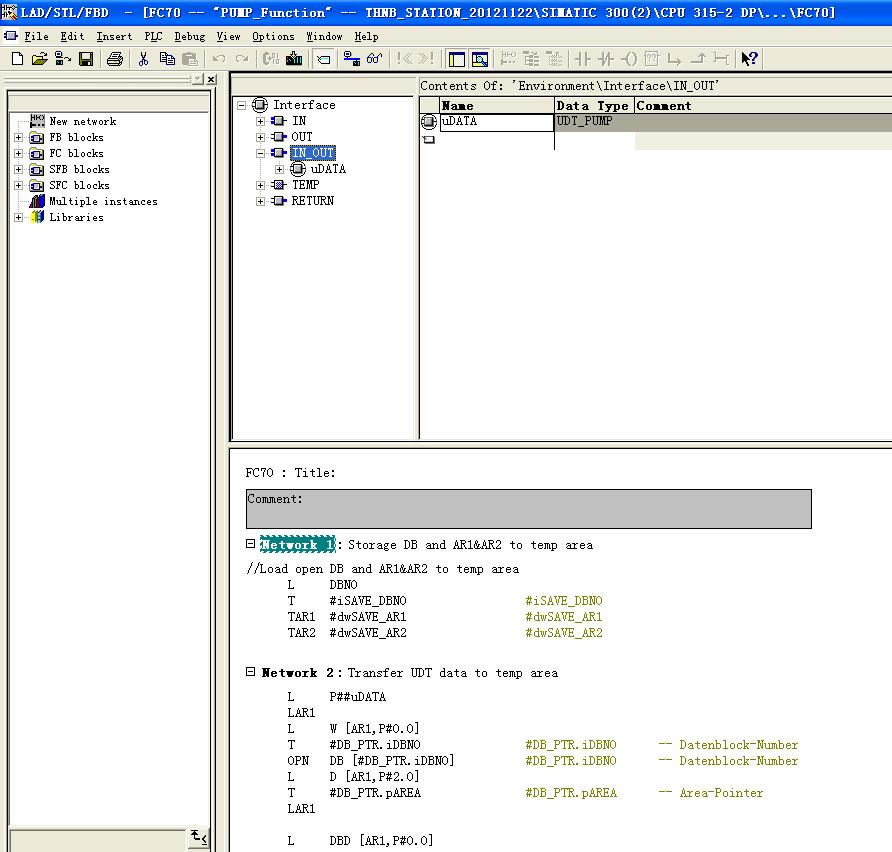Open the File menu

point(36,36)
